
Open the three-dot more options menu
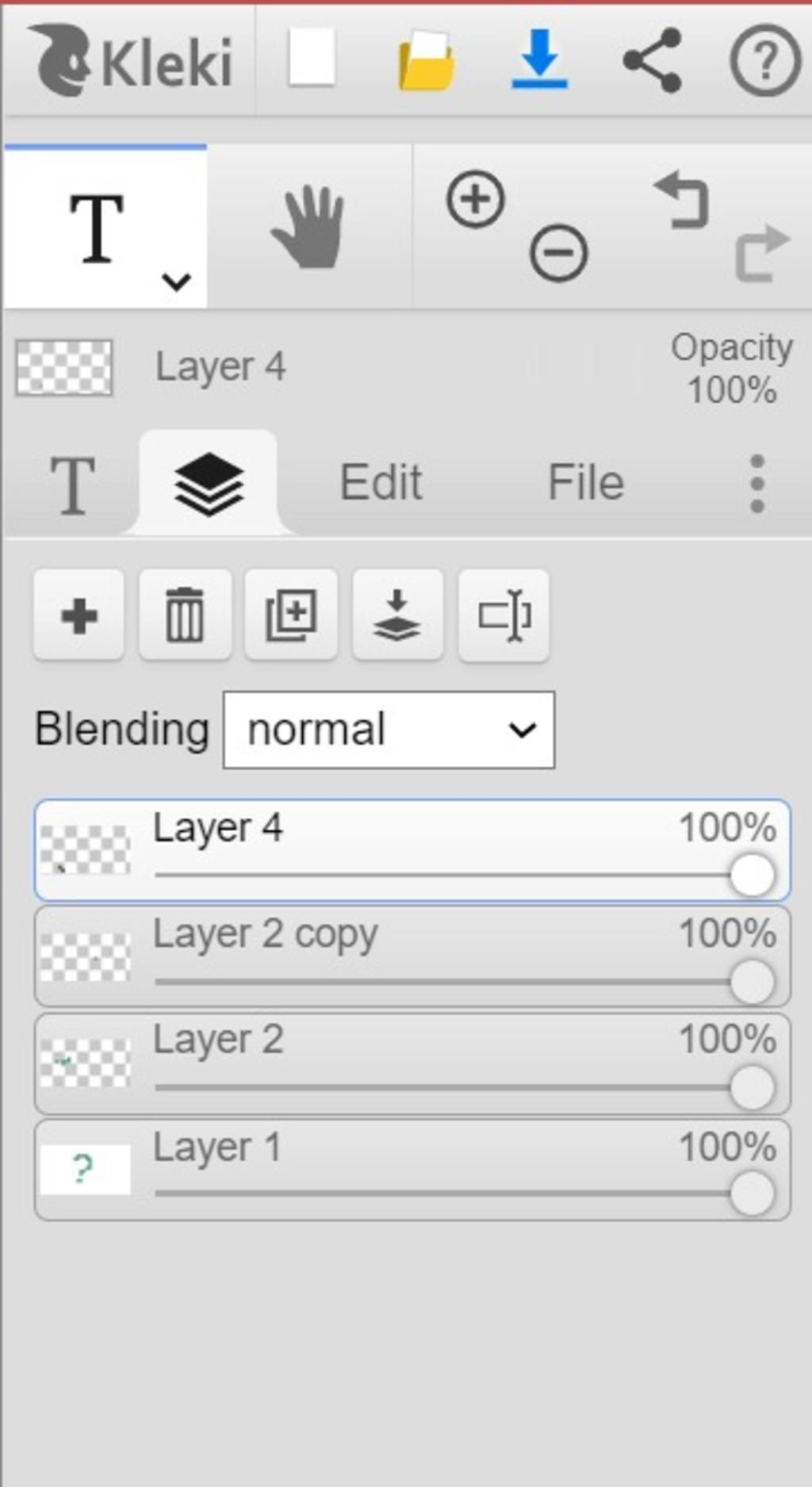756,483
